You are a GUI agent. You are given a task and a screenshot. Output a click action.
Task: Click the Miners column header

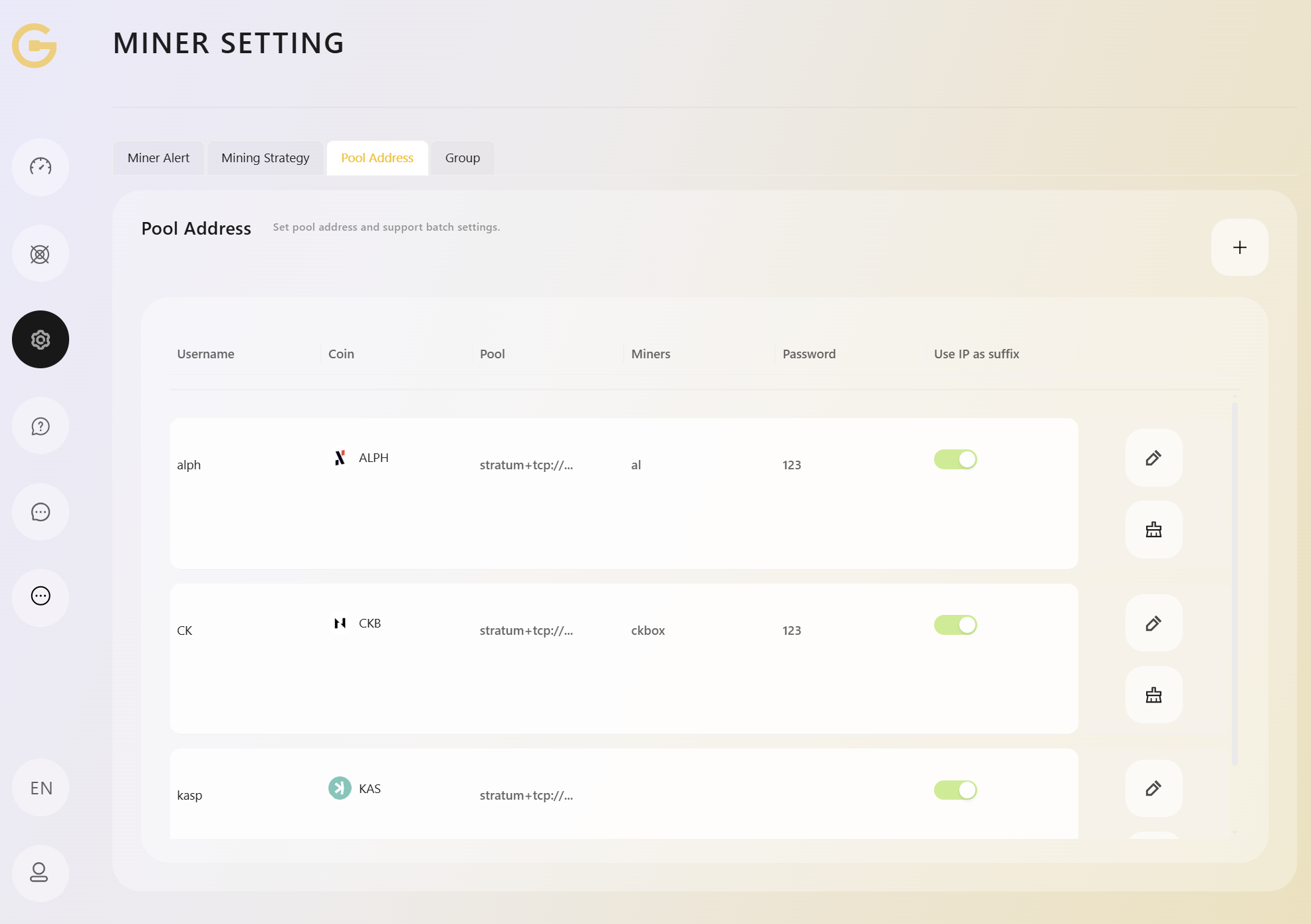(651, 354)
